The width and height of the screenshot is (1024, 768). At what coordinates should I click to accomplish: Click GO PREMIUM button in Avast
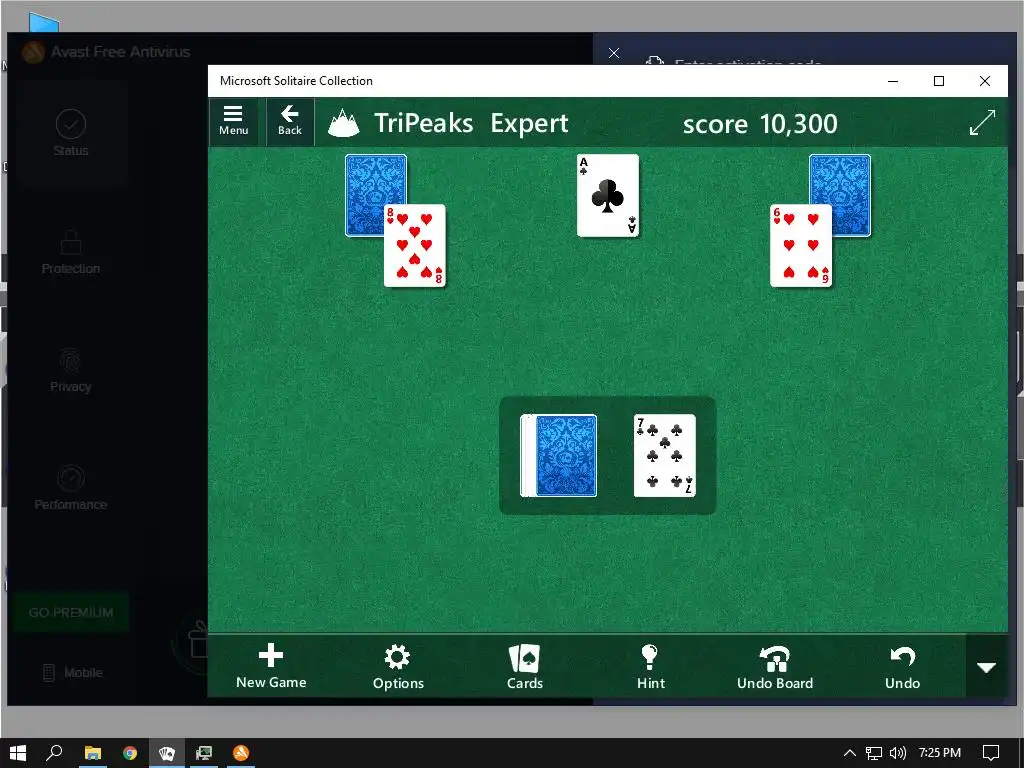[x=71, y=613]
